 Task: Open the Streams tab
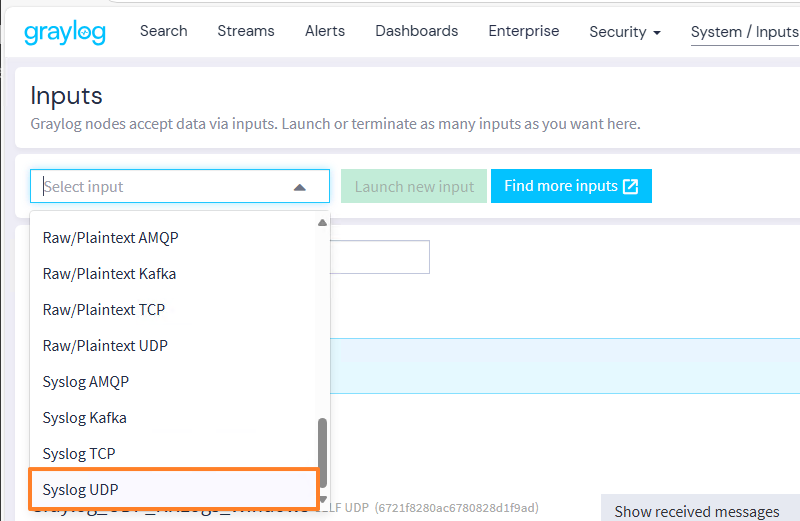246,31
